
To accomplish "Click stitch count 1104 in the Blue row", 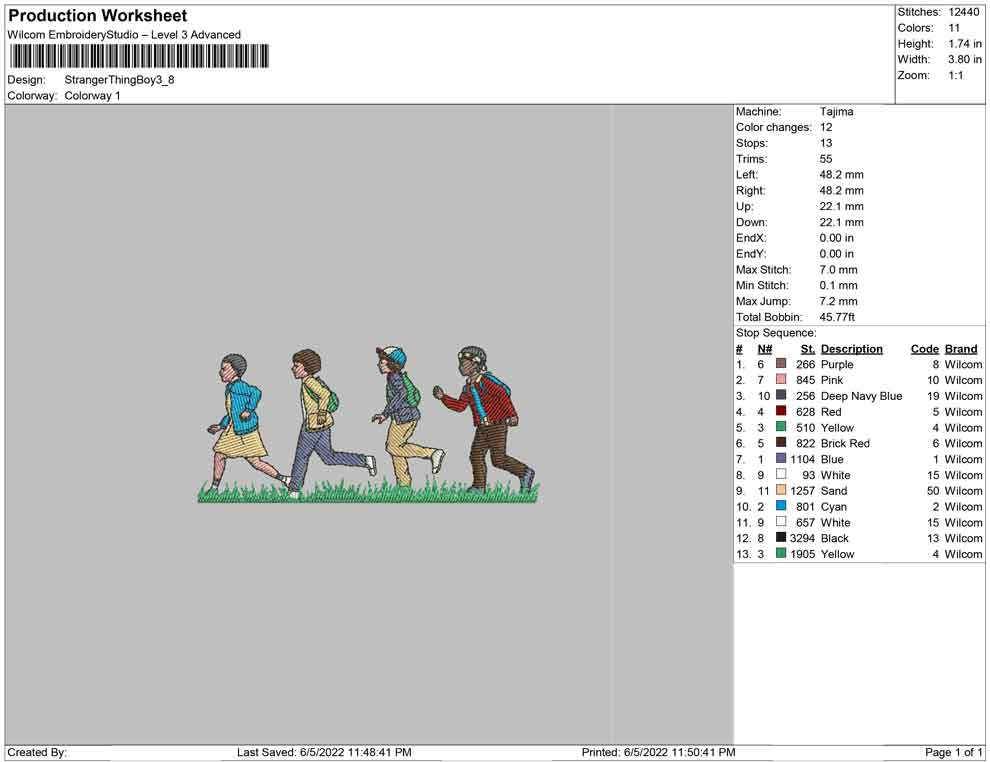I will pyautogui.click(x=802, y=459).
